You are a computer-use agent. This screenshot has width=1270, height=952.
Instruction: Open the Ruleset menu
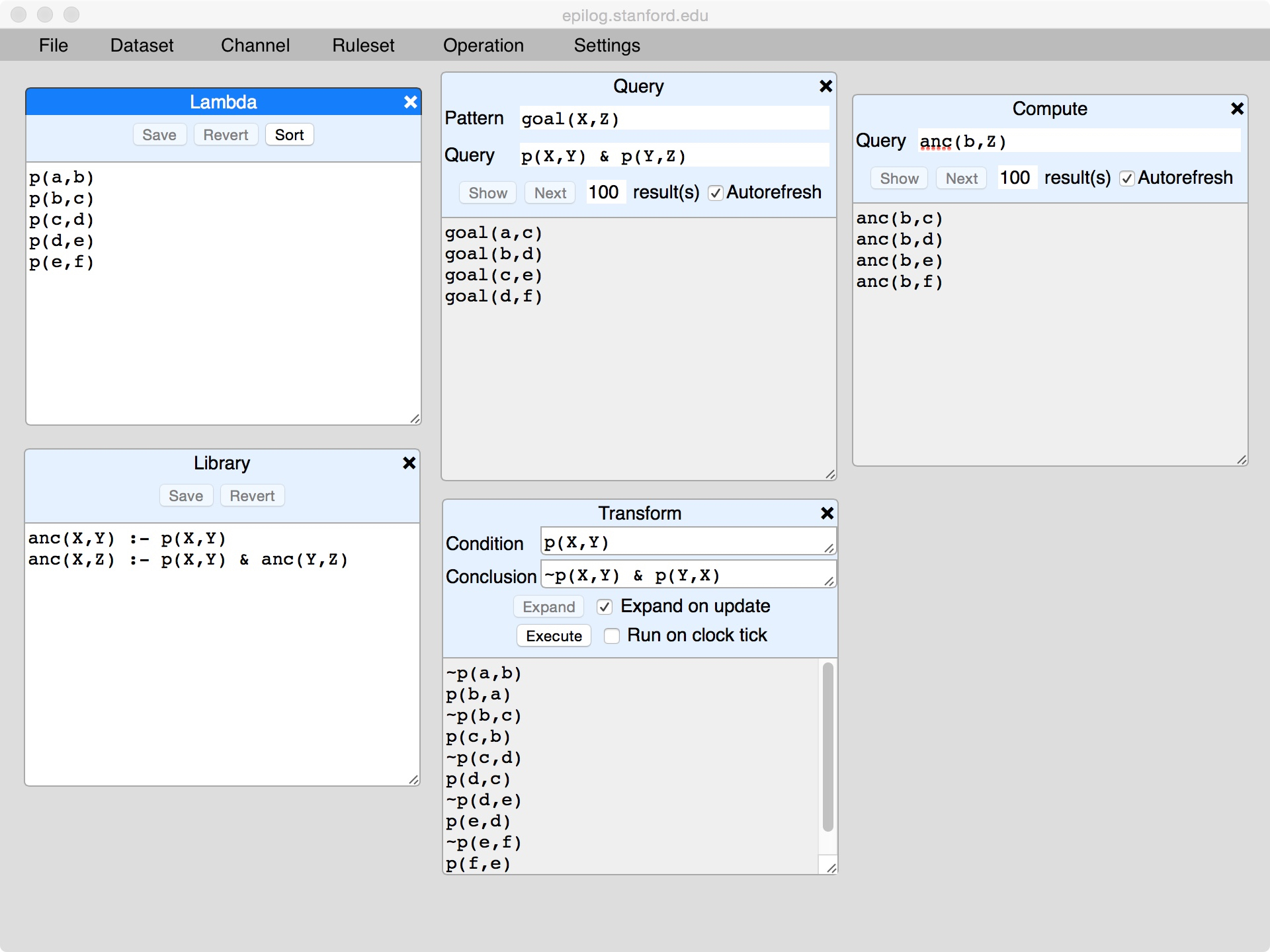coord(363,45)
